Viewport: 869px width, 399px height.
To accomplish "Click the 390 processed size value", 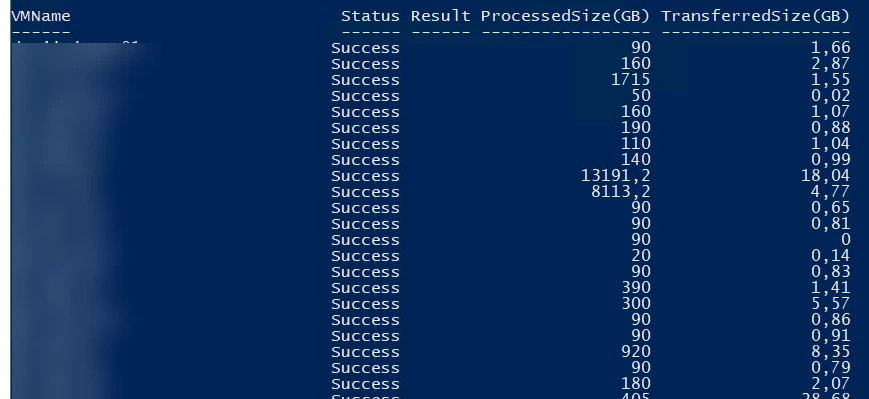I will click(x=636, y=288).
